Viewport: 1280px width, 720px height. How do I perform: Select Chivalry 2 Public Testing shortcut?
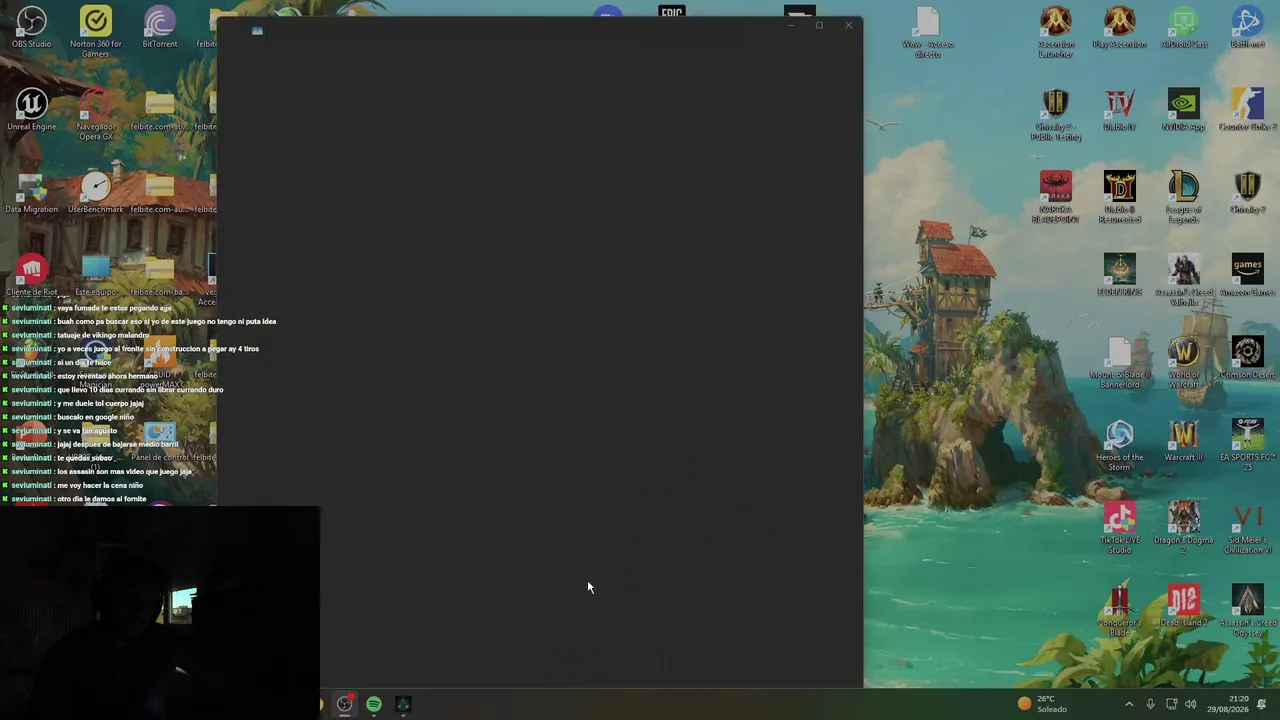[1056, 114]
